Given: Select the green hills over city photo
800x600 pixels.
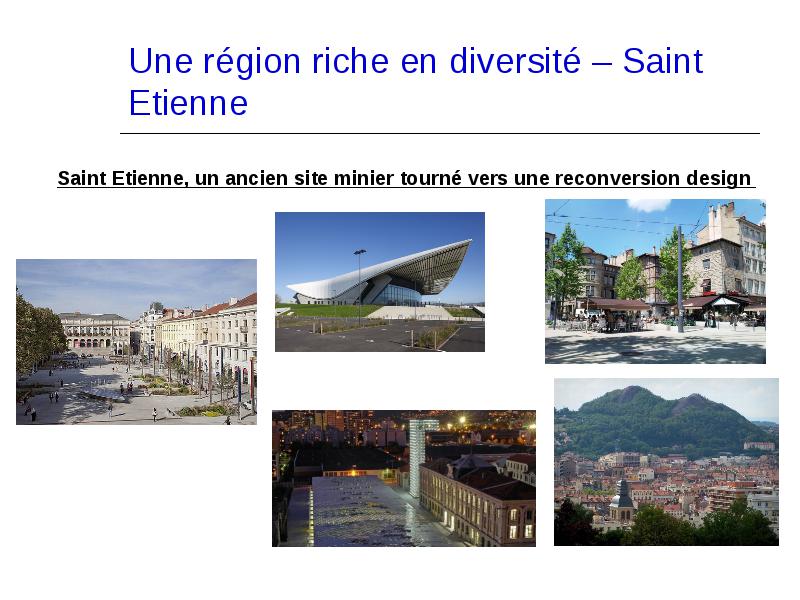Looking at the screenshot, I should pyautogui.click(x=666, y=462).
